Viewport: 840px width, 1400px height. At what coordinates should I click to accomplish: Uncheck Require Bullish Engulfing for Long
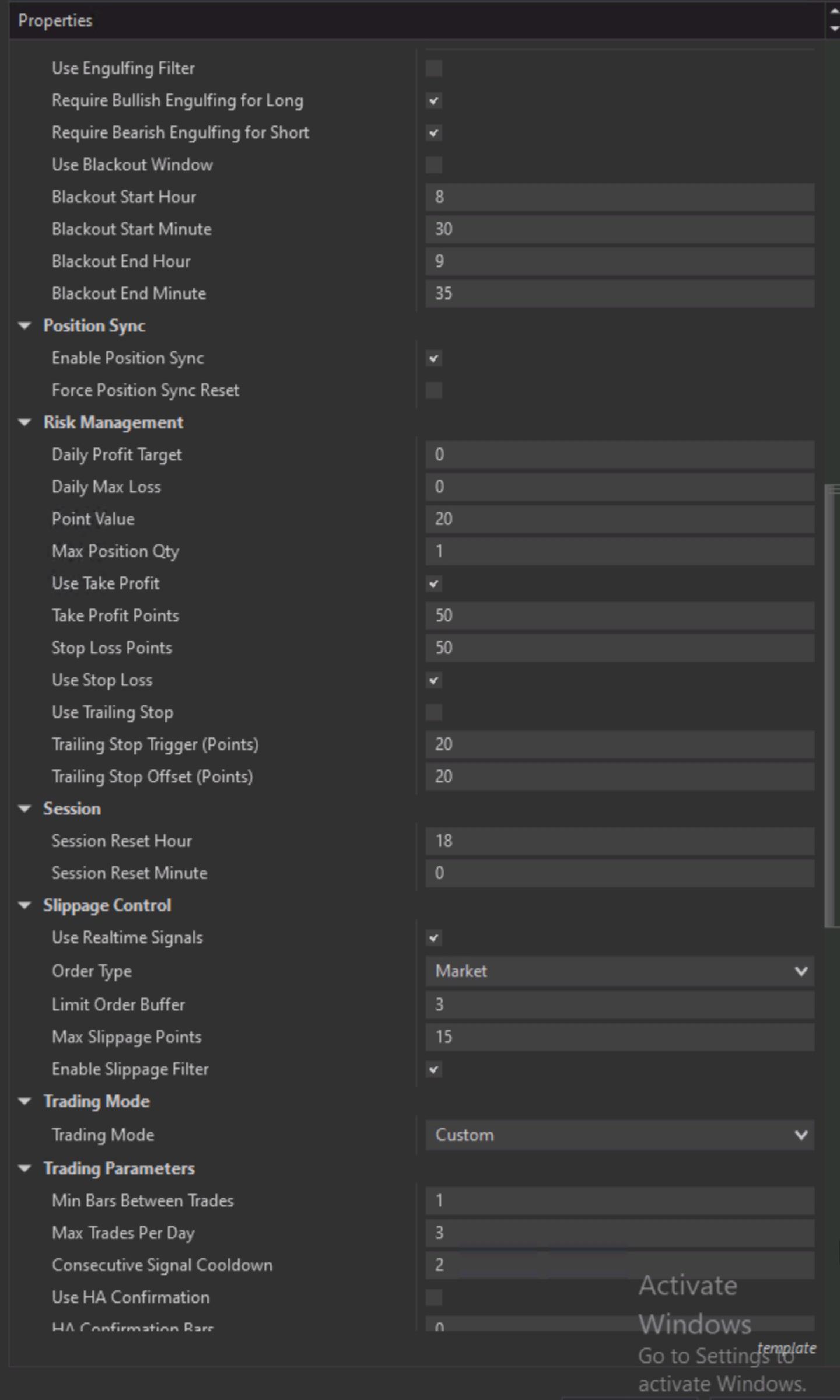click(434, 101)
